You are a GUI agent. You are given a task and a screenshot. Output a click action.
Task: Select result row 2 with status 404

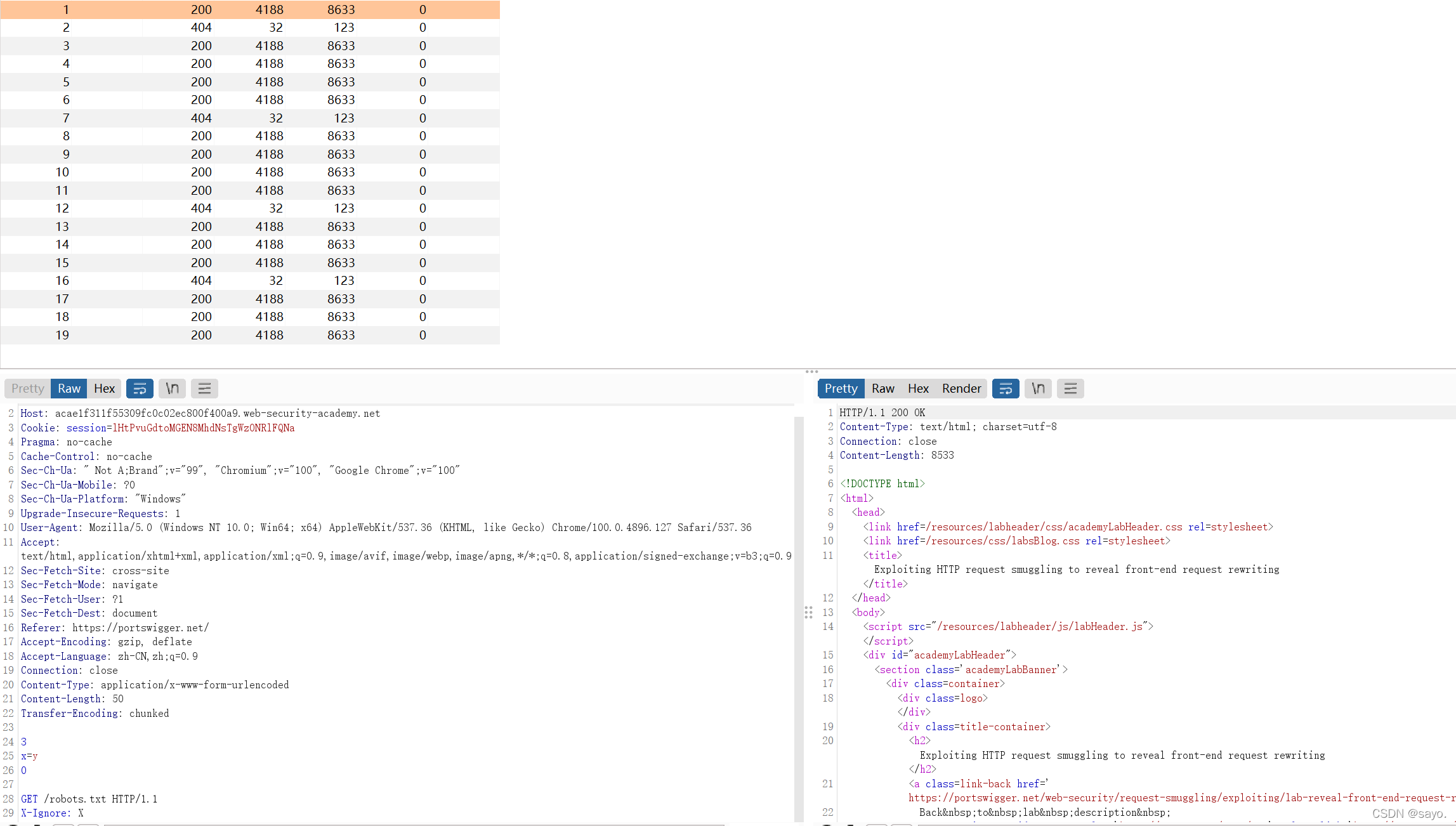250,27
